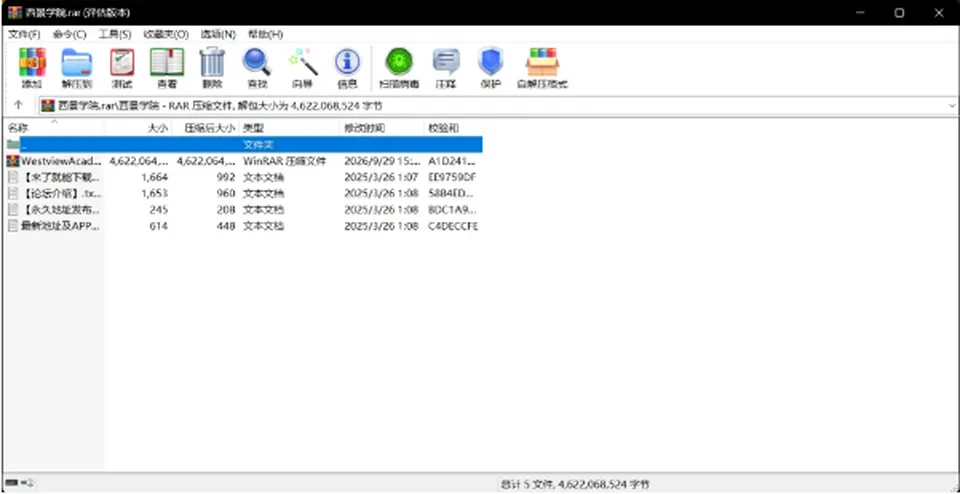
Task: Maximize the WinRAR window
Action: 899,13
